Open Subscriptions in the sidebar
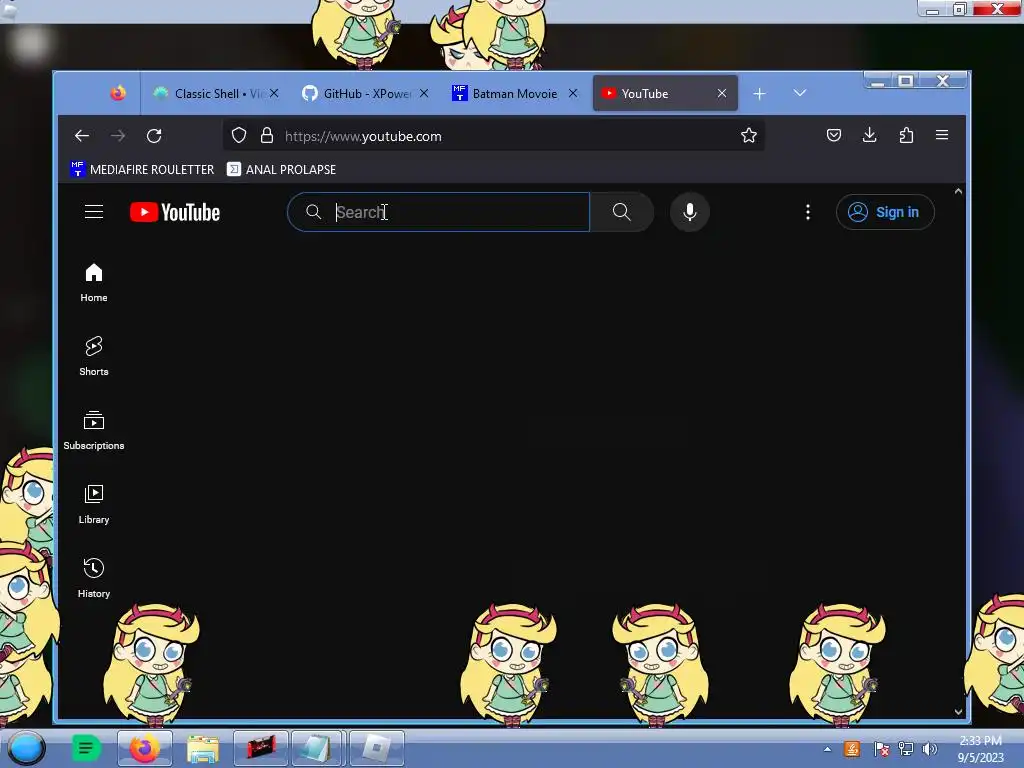The width and height of the screenshot is (1024, 768). pyautogui.click(x=94, y=430)
